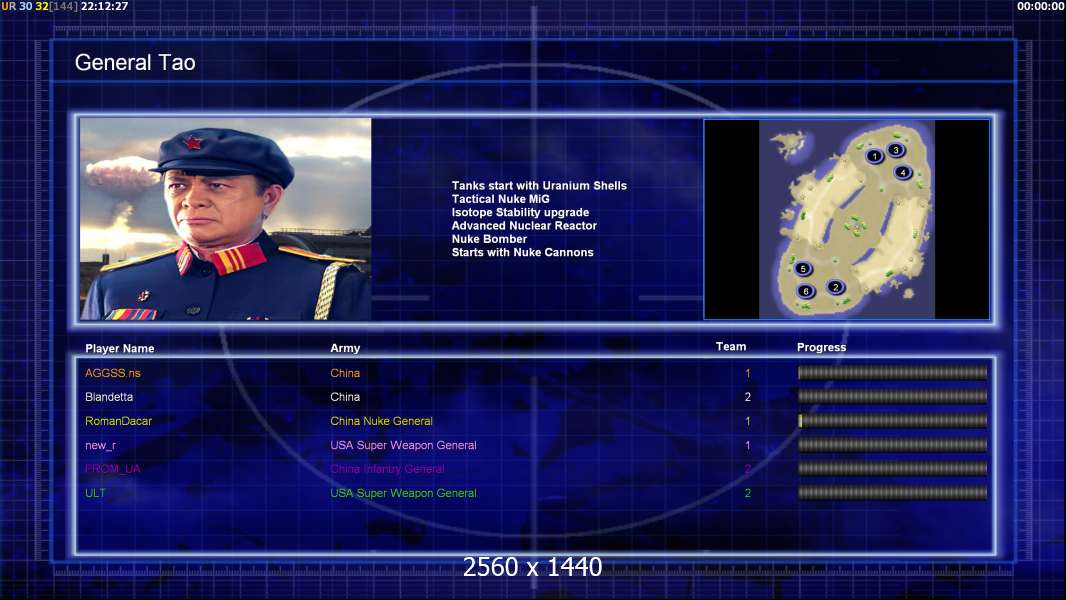Select player name FROM_UA
1066x600 pixels.
pos(113,469)
